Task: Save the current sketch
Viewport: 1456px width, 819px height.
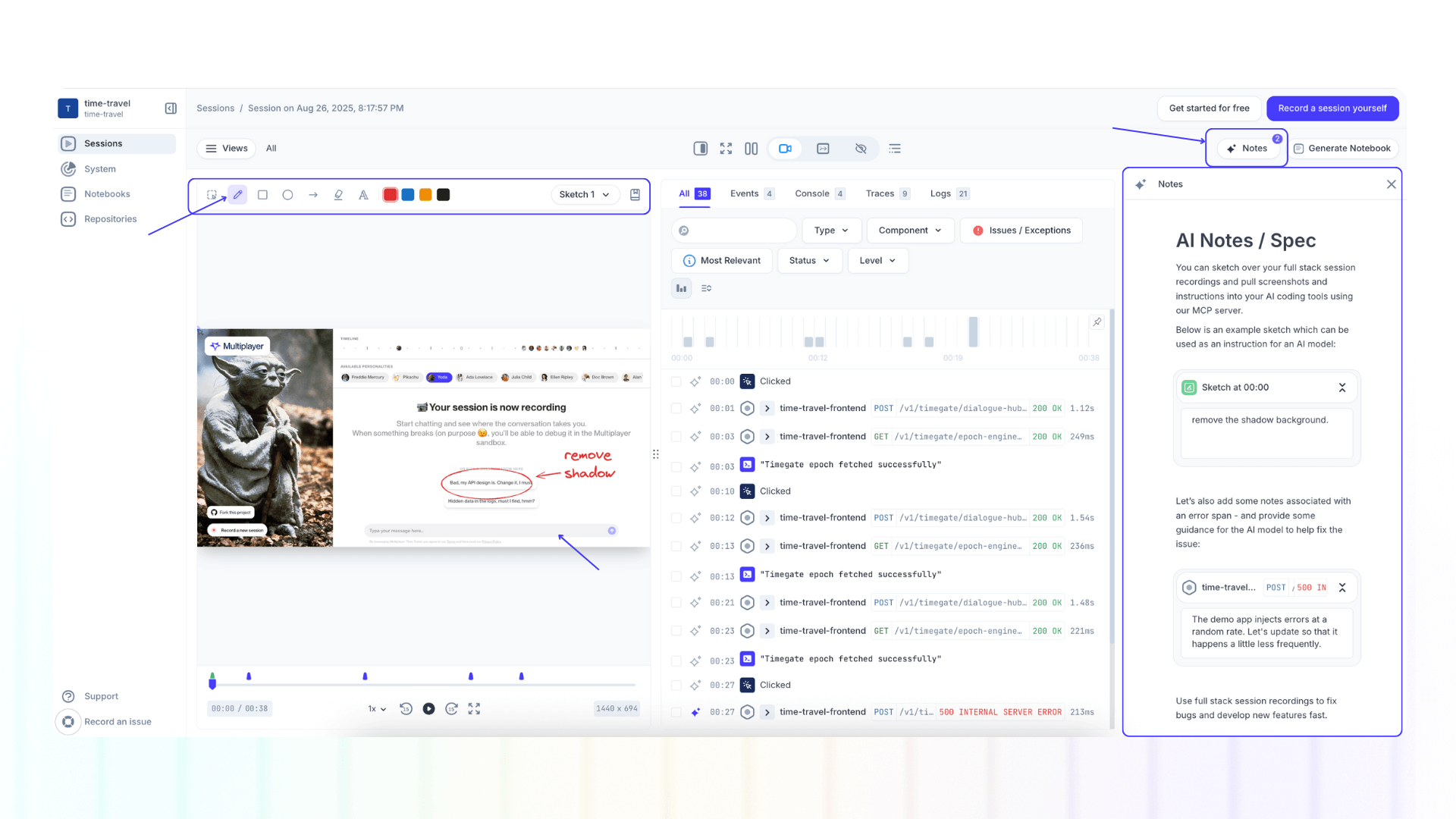Action: (635, 195)
